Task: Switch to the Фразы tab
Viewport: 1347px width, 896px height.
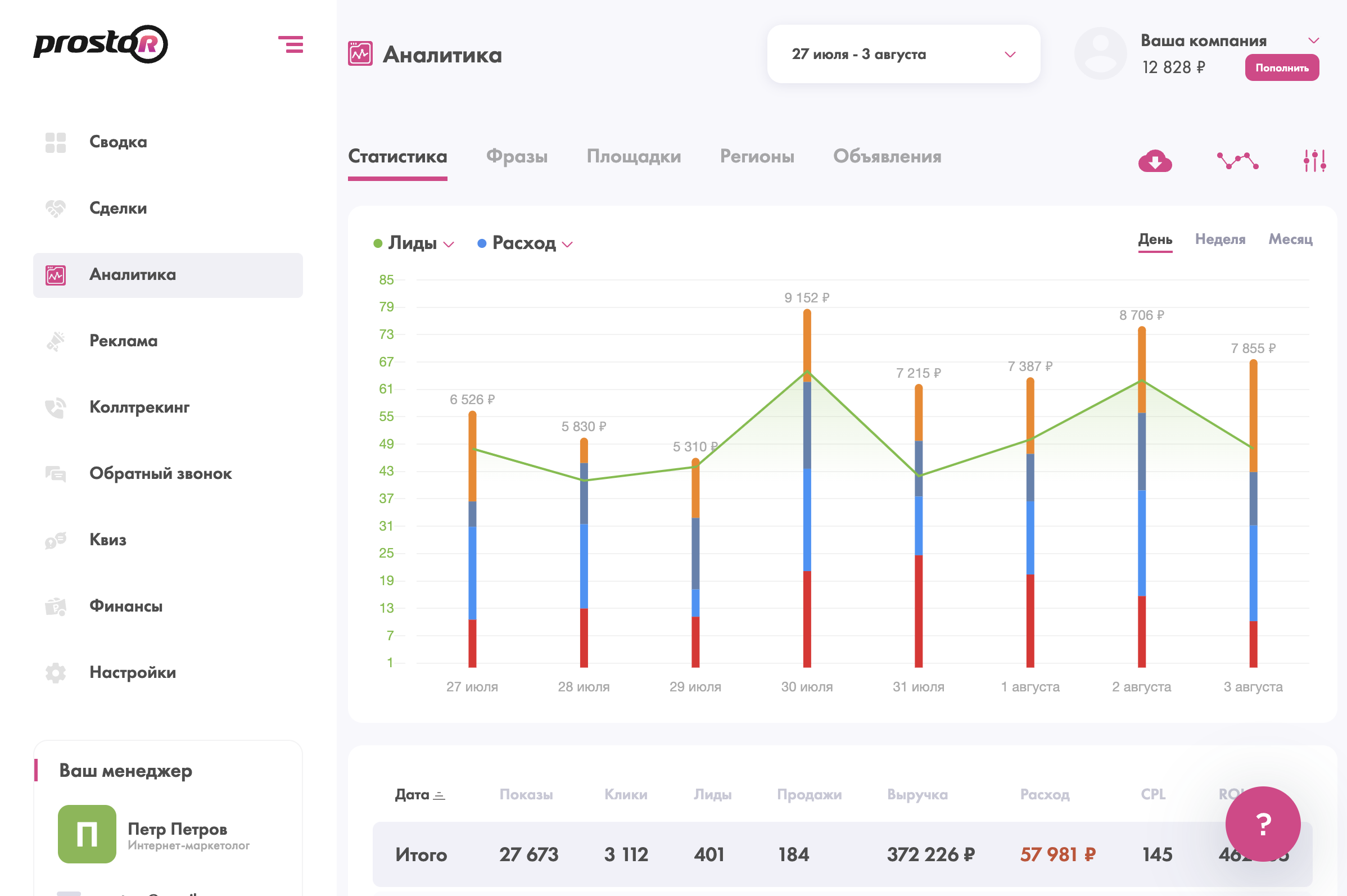Action: click(517, 157)
